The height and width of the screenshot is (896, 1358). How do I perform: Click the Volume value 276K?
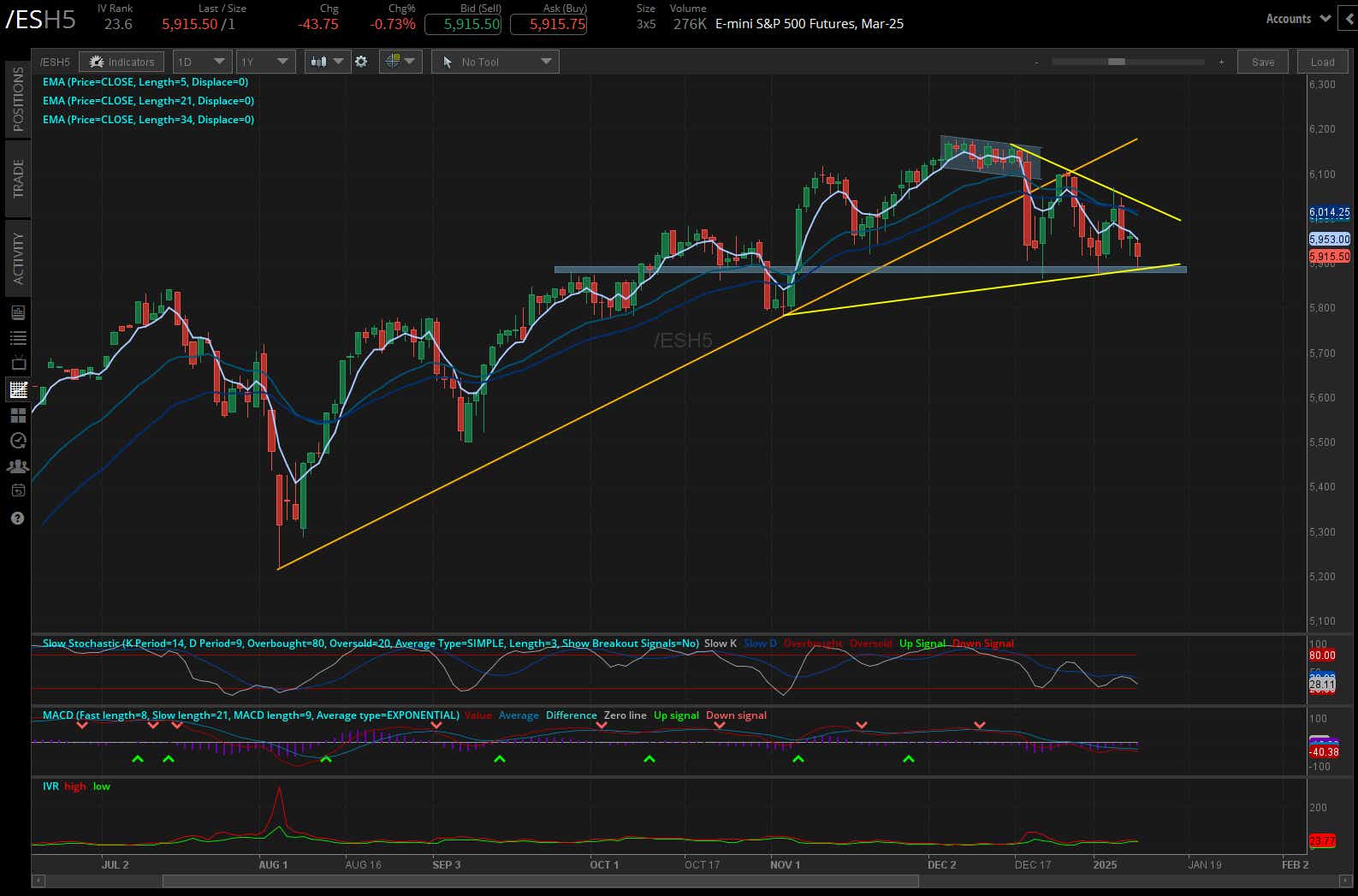coord(690,24)
